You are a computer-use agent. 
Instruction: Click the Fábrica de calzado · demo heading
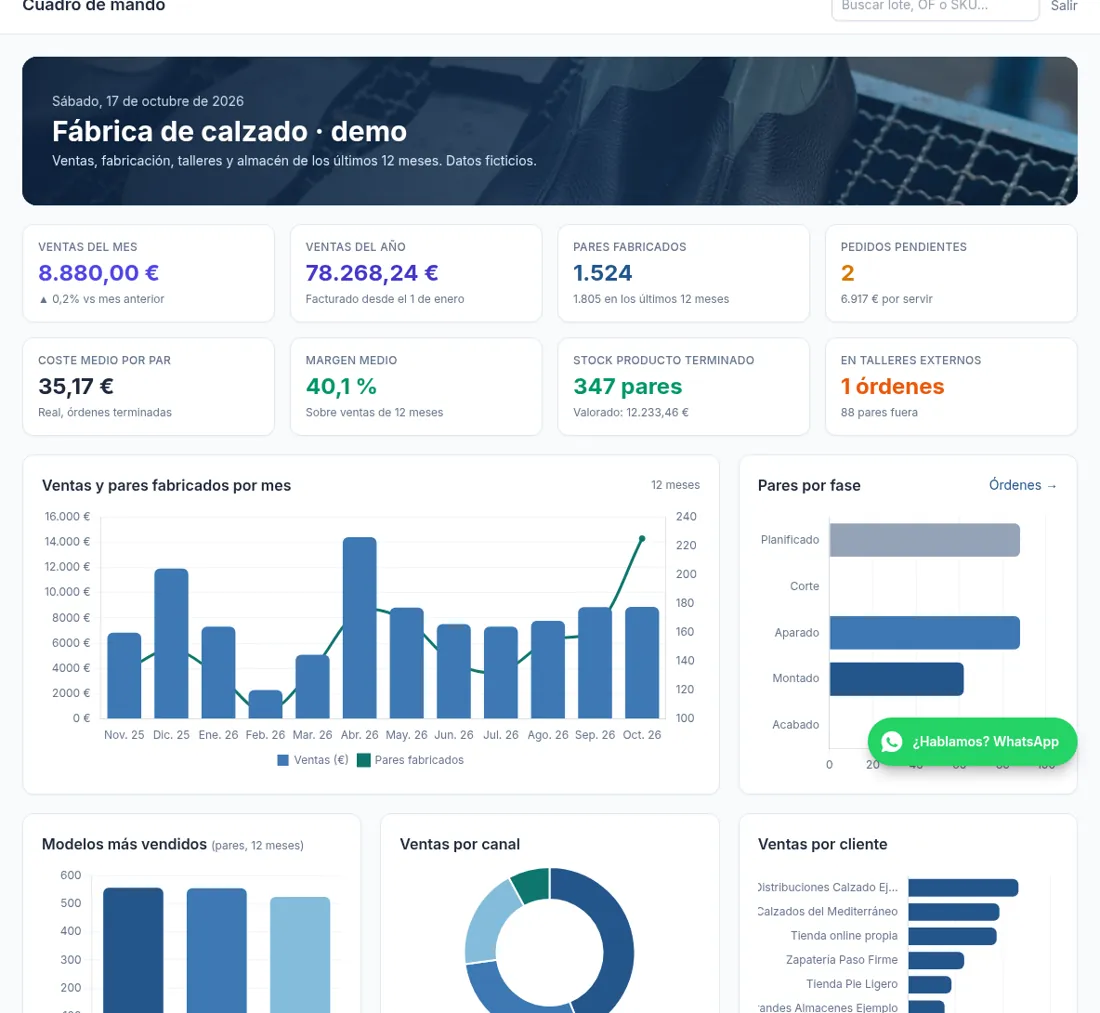pyautogui.click(x=229, y=131)
